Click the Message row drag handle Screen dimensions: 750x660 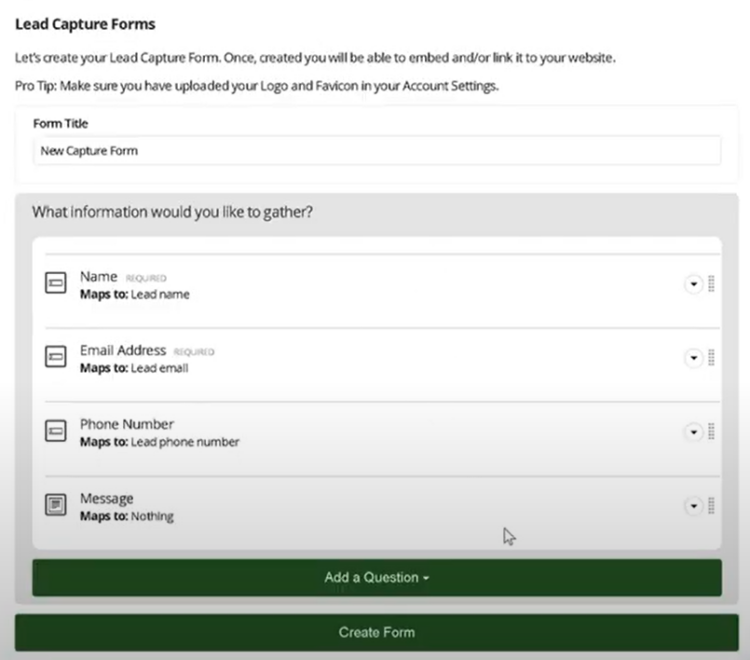[711, 506]
